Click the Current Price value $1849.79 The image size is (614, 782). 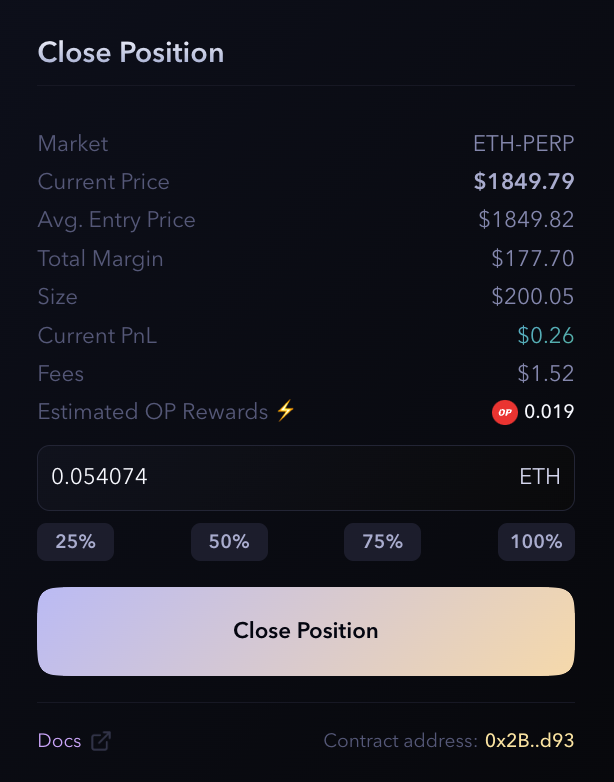tap(523, 182)
